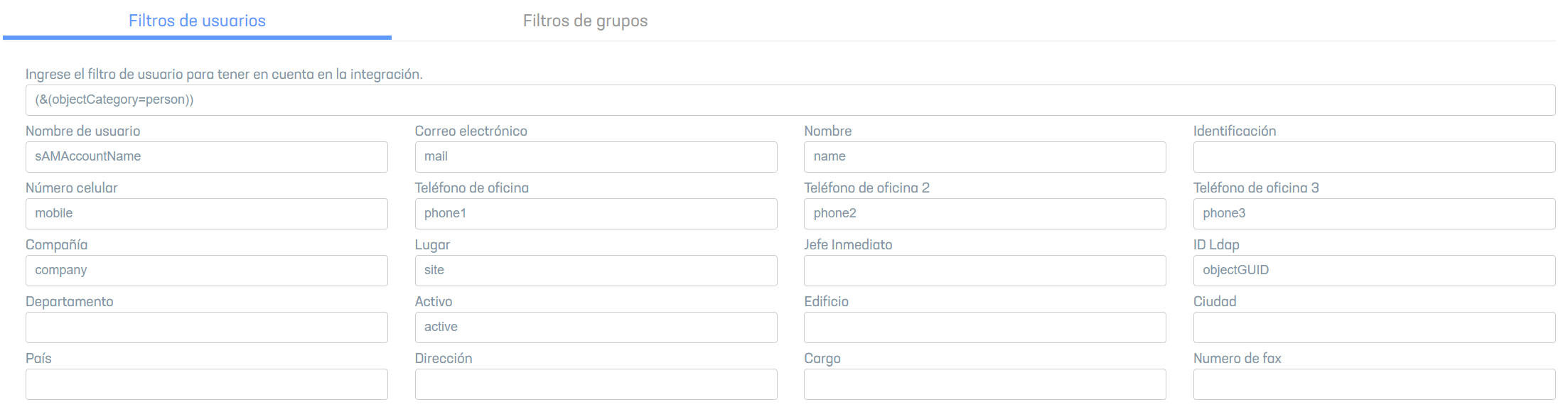Viewport: 1568px width, 417px height.
Task: Focus the Numero de fax field
Action: [x=1373, y=384]
